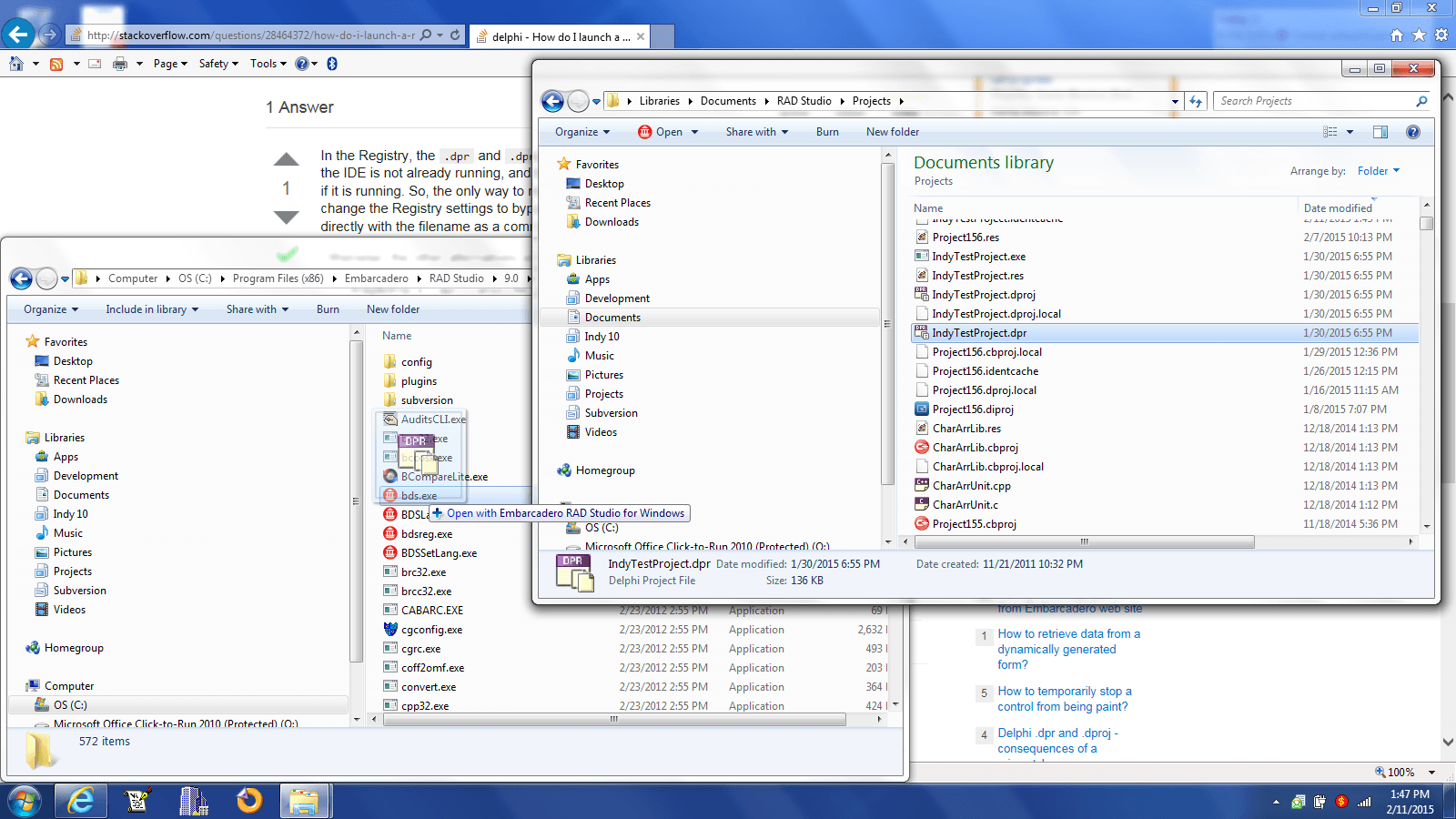Click the Windows Start orb
Image resolution: width=1456 pixels, height=819 pixels.
click(24, 802)
